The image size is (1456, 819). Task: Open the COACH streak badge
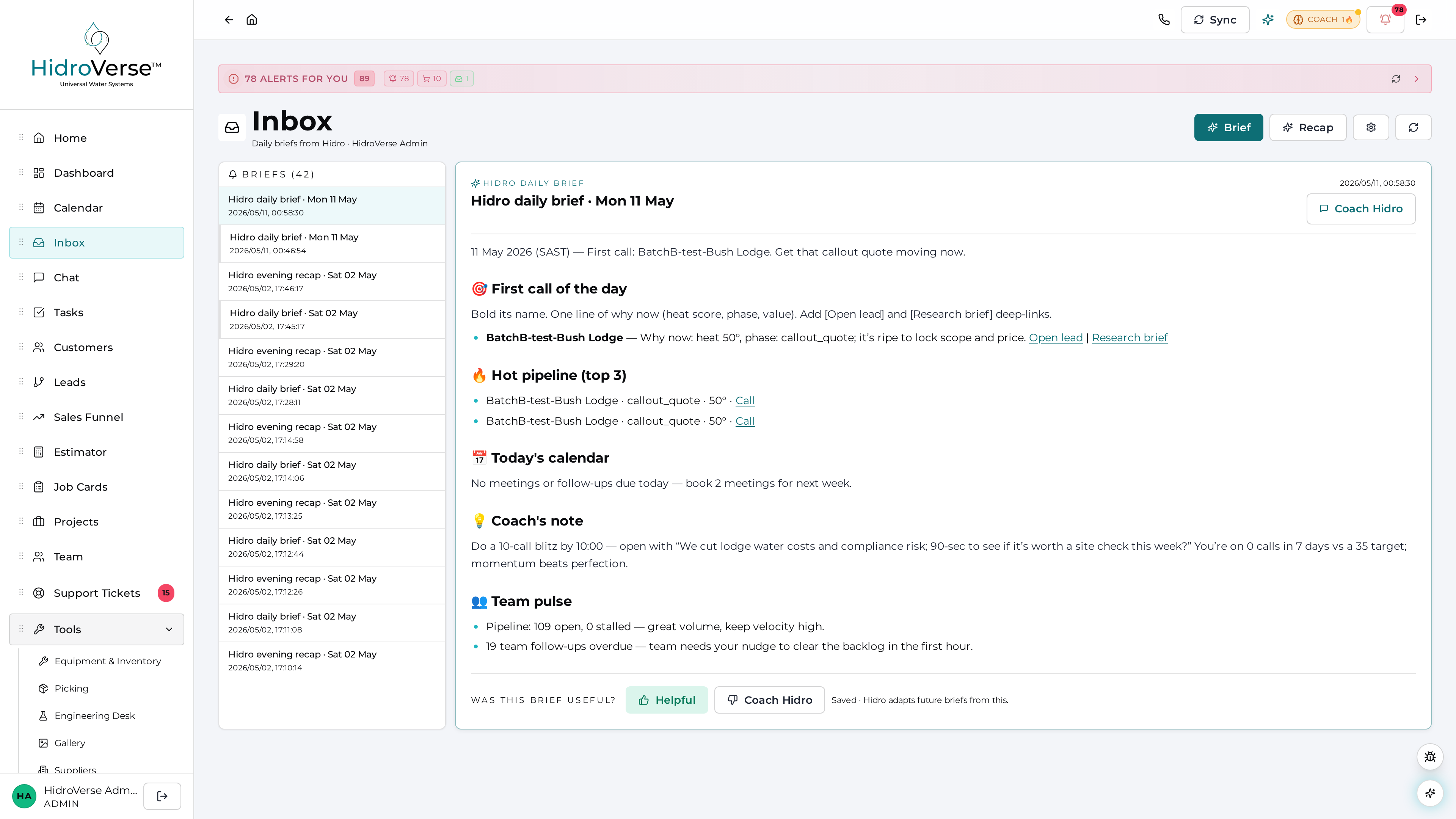coord(1323,20)
